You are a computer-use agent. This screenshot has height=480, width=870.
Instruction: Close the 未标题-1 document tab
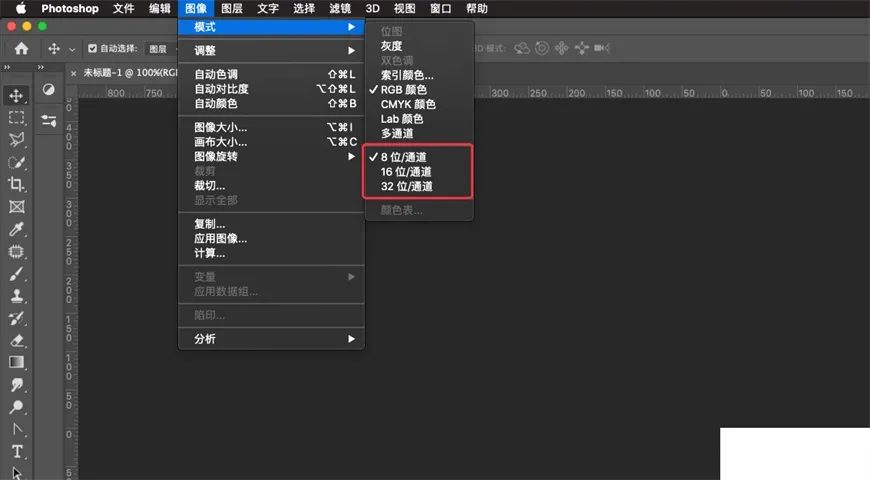click(73, 73)
